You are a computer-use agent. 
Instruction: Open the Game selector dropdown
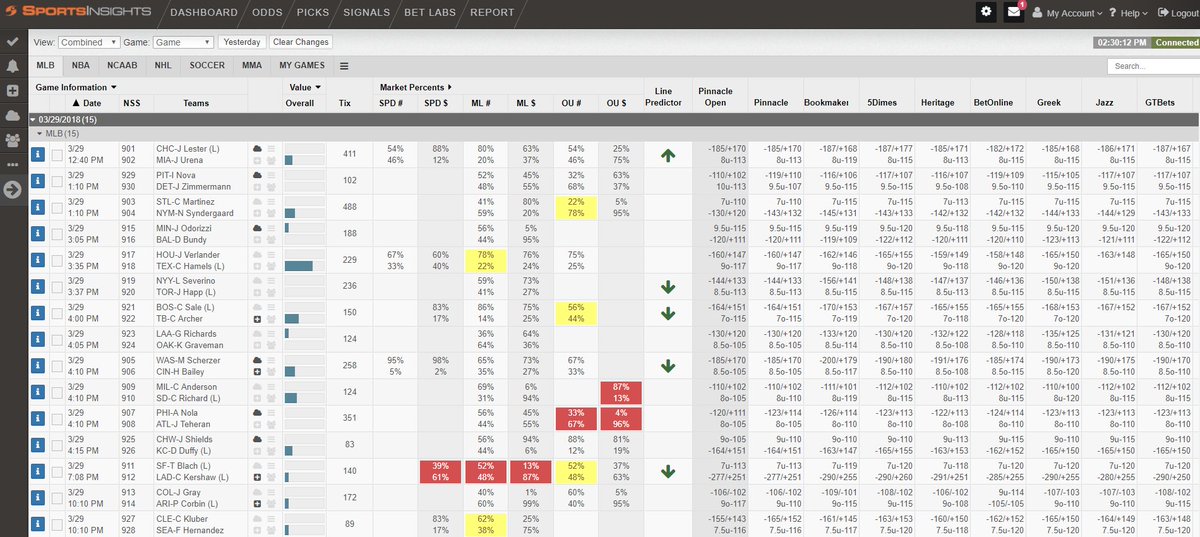pyautogui.click(x=183, y=42)
